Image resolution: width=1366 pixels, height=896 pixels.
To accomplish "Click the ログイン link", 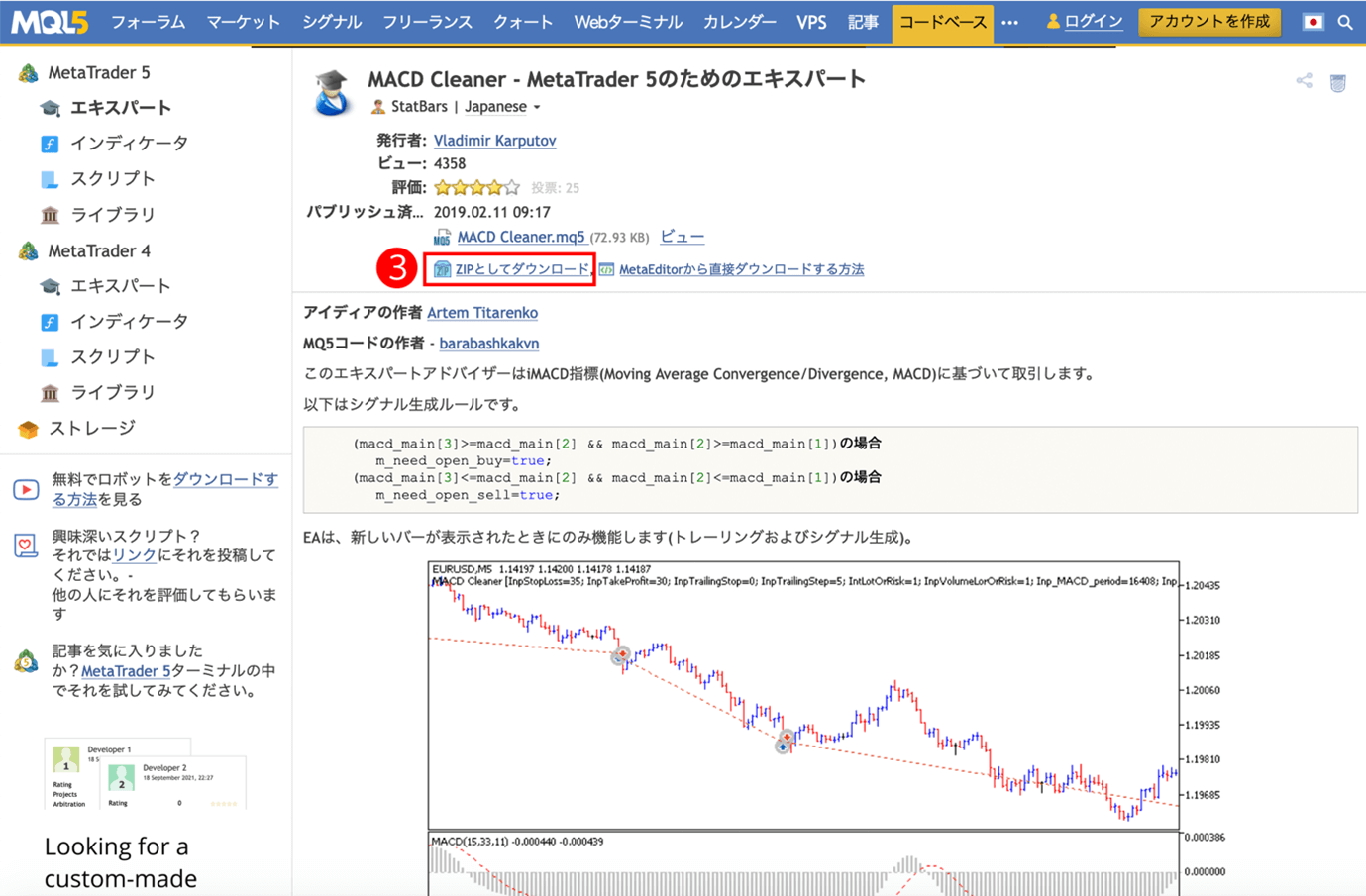I will click(x=1094, y=21).
